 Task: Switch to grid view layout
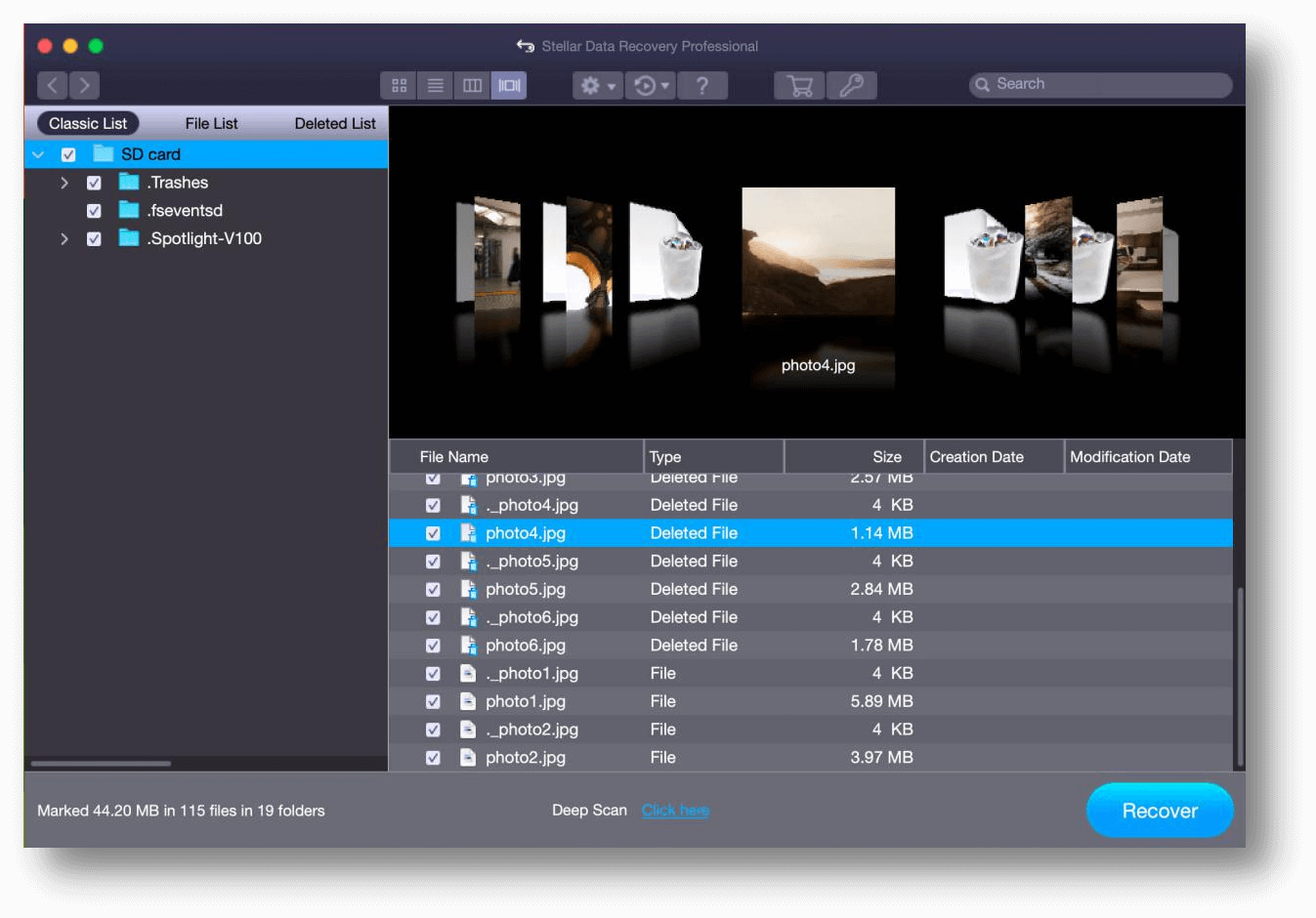point(399,85)
